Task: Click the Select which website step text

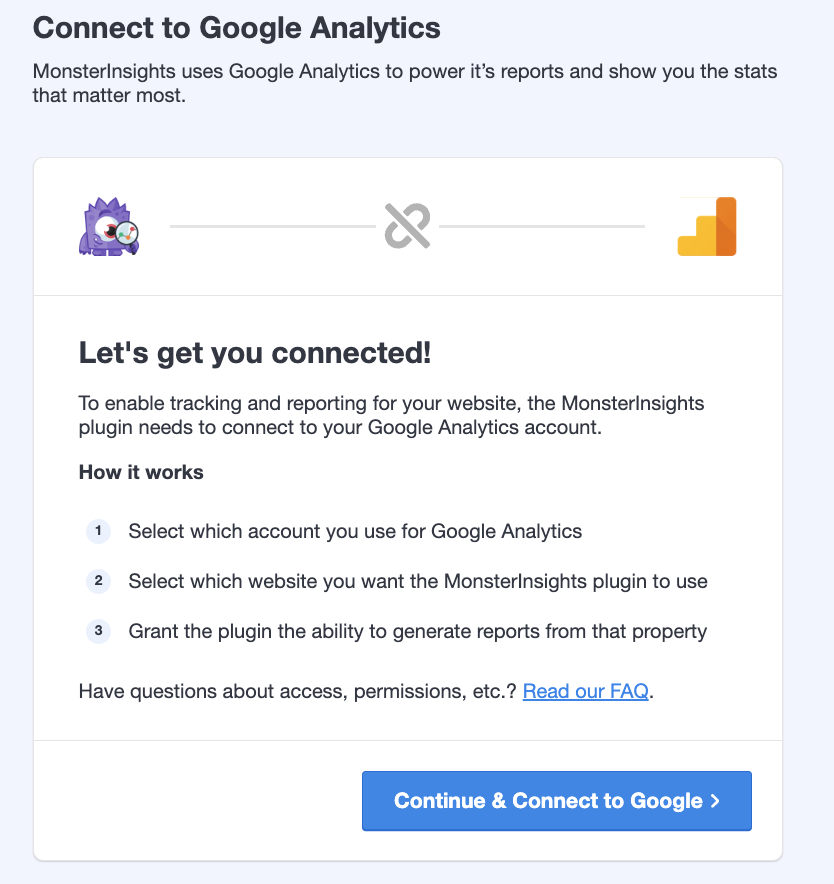Action: pyautogui.click(x=418, y=581)
